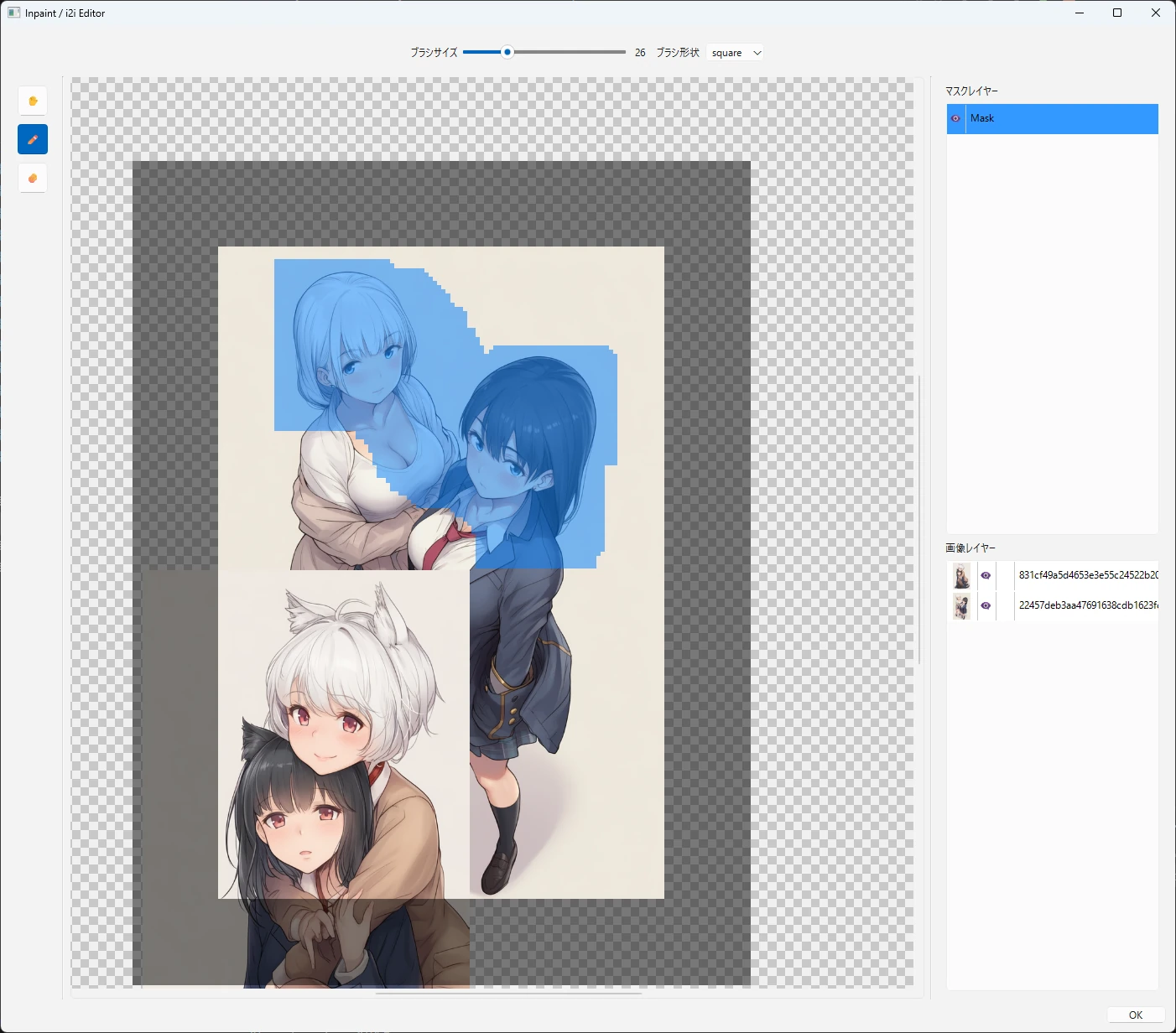Select the eraser tool
Screen dimensions: 1176x1033
click(33, 178)
